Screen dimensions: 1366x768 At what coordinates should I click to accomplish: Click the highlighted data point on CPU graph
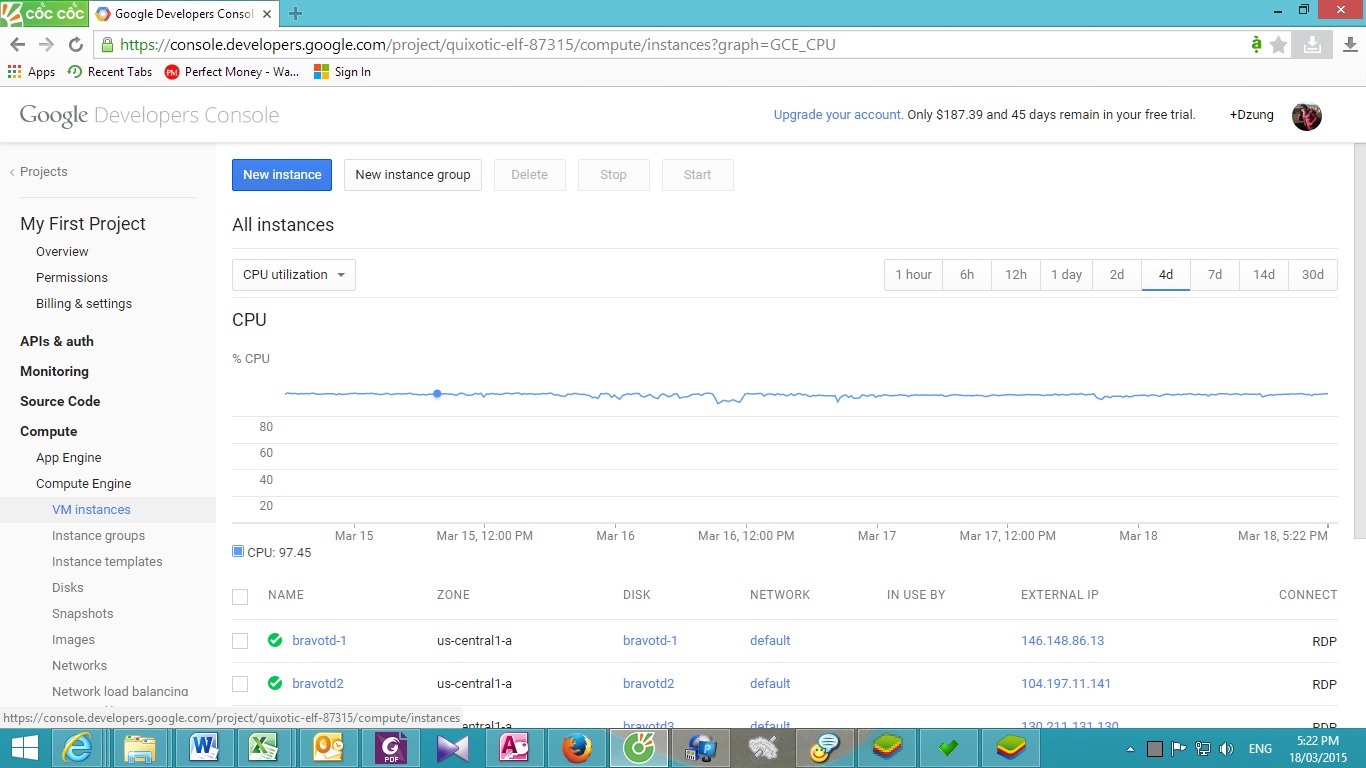click(437, 393)
